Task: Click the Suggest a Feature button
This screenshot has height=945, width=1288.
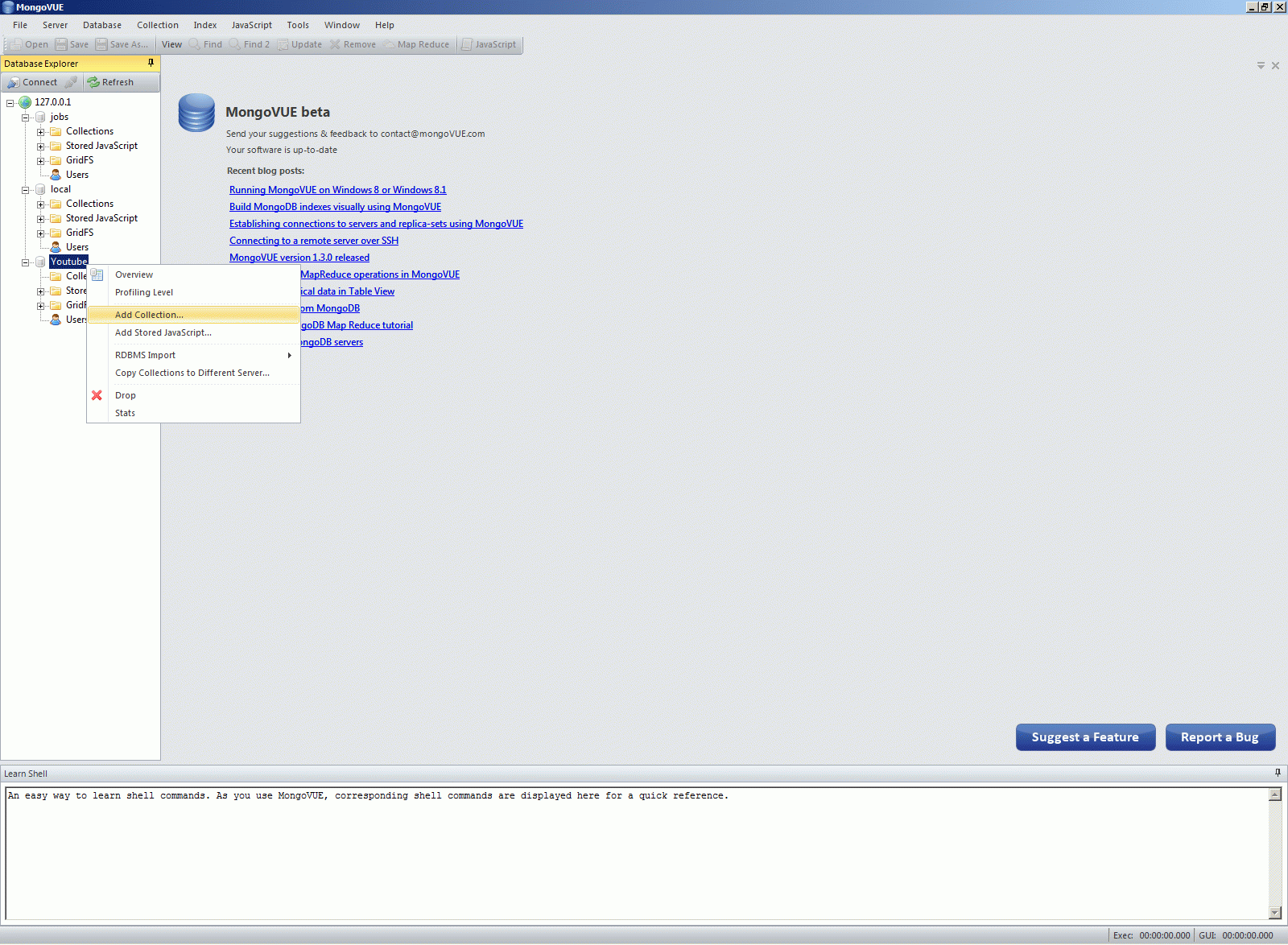Action: pyautogui.click(x=1085, y=737)
